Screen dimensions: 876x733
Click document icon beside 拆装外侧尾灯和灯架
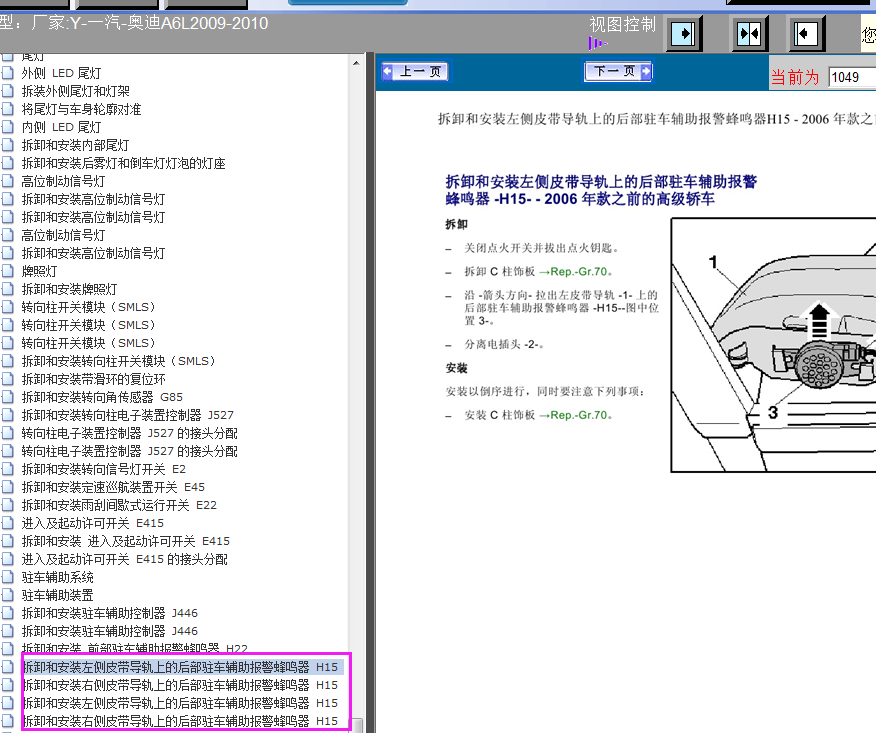[x=7, y=91]
